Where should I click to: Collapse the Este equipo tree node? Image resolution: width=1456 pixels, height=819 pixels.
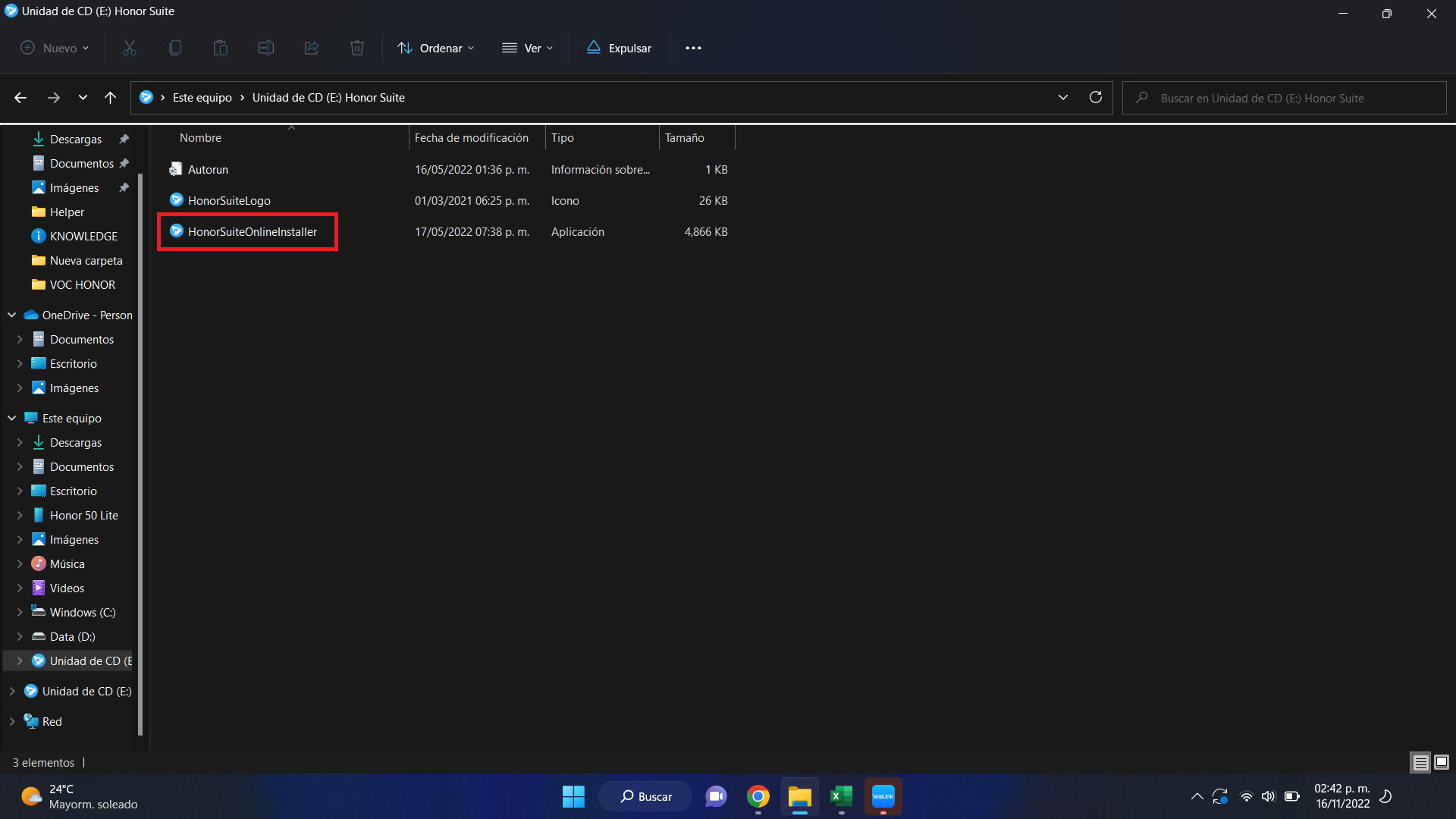(12, 418)
